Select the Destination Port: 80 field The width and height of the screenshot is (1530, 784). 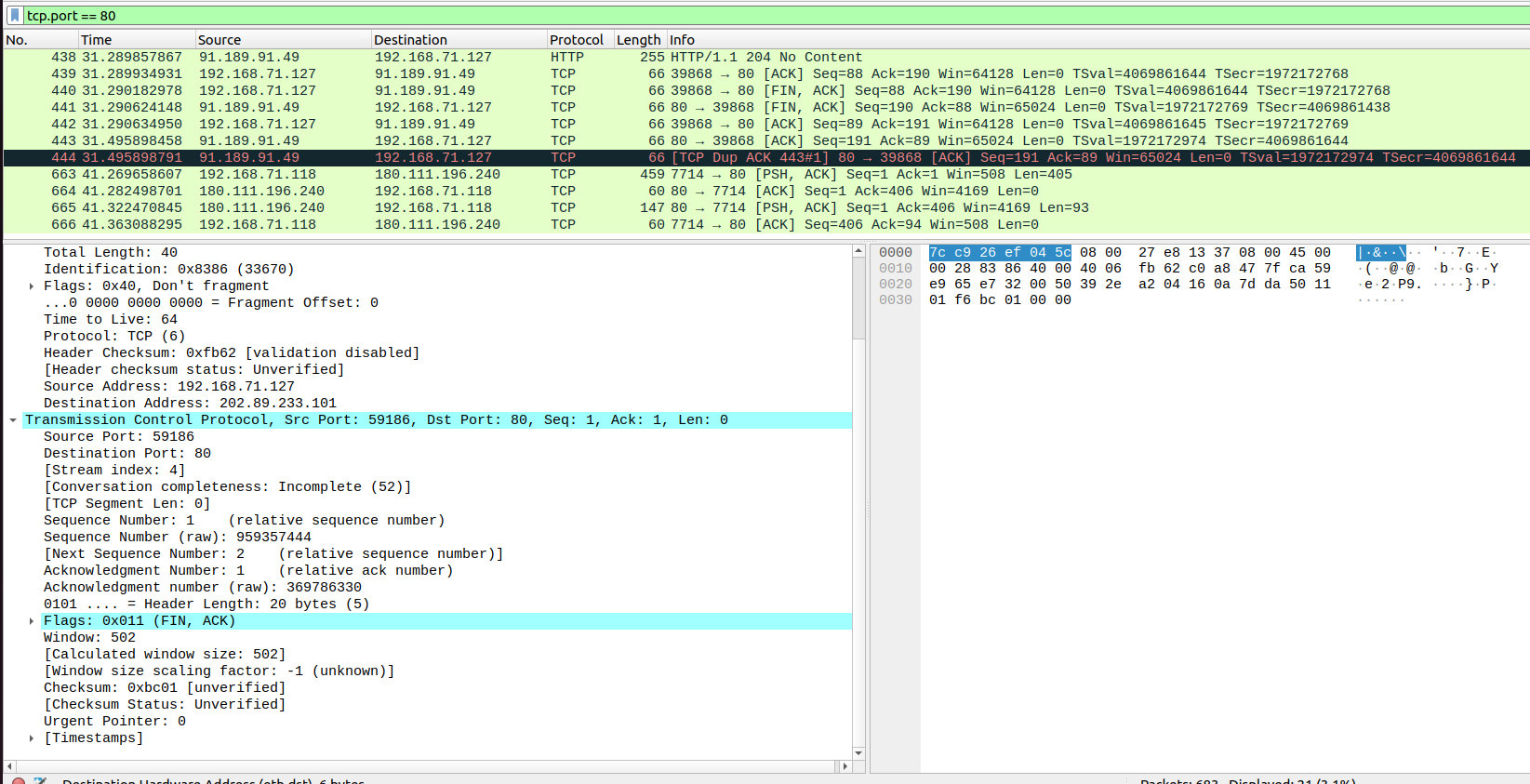(127, 453)
